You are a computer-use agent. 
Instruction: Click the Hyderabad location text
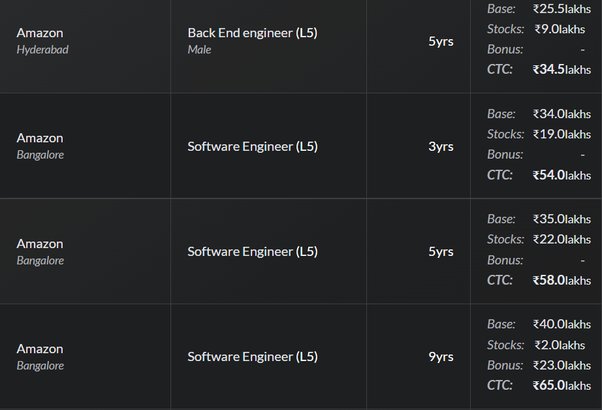(x=43, y=50)
